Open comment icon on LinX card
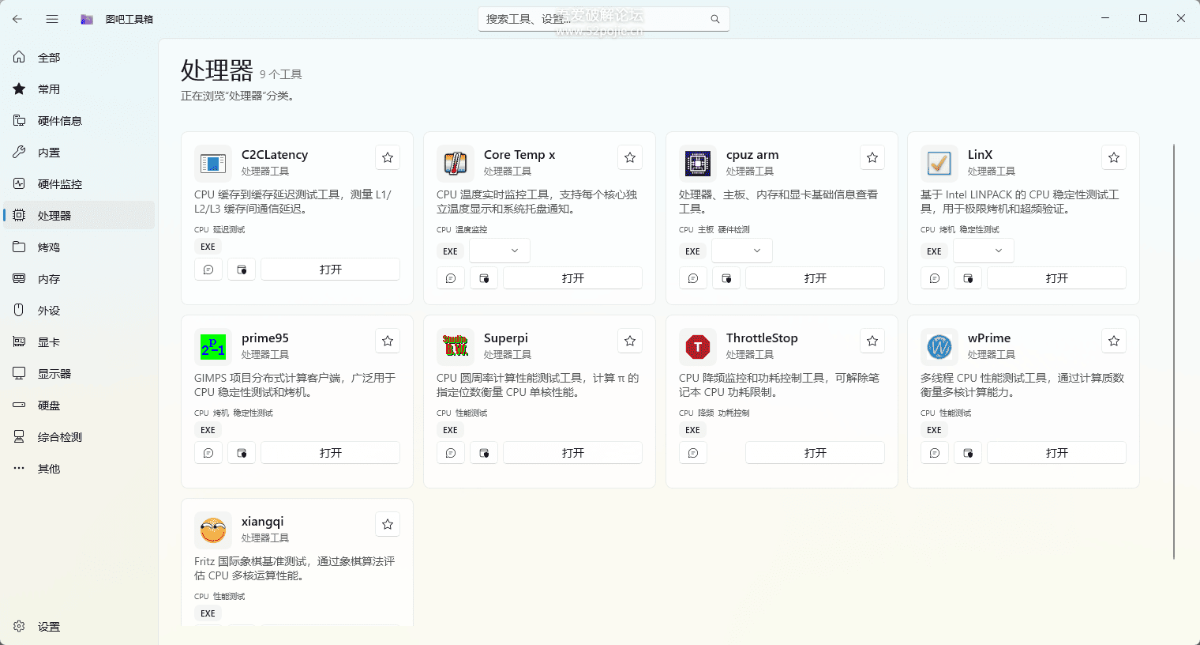1200x645 pixels. 934,278
